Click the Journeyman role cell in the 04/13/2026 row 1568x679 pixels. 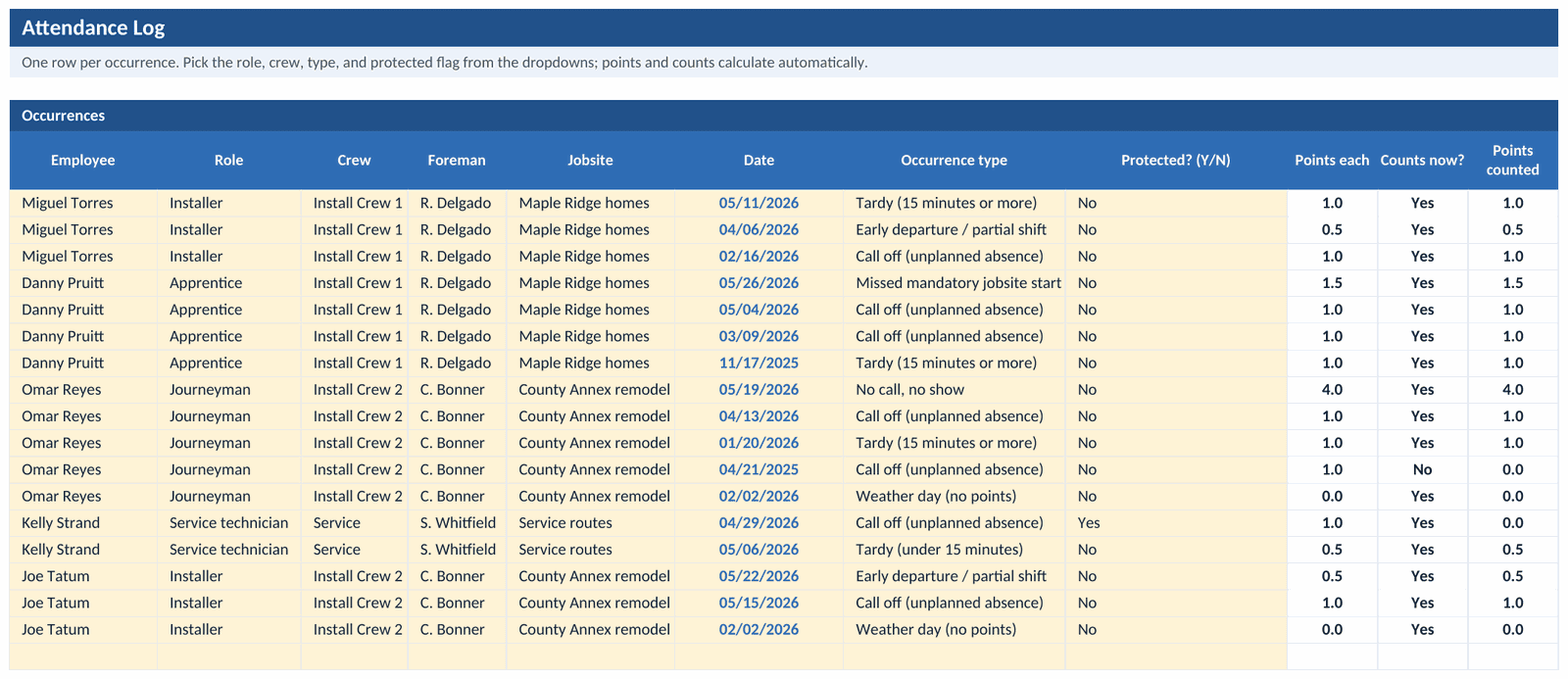[x=228, y=415]
